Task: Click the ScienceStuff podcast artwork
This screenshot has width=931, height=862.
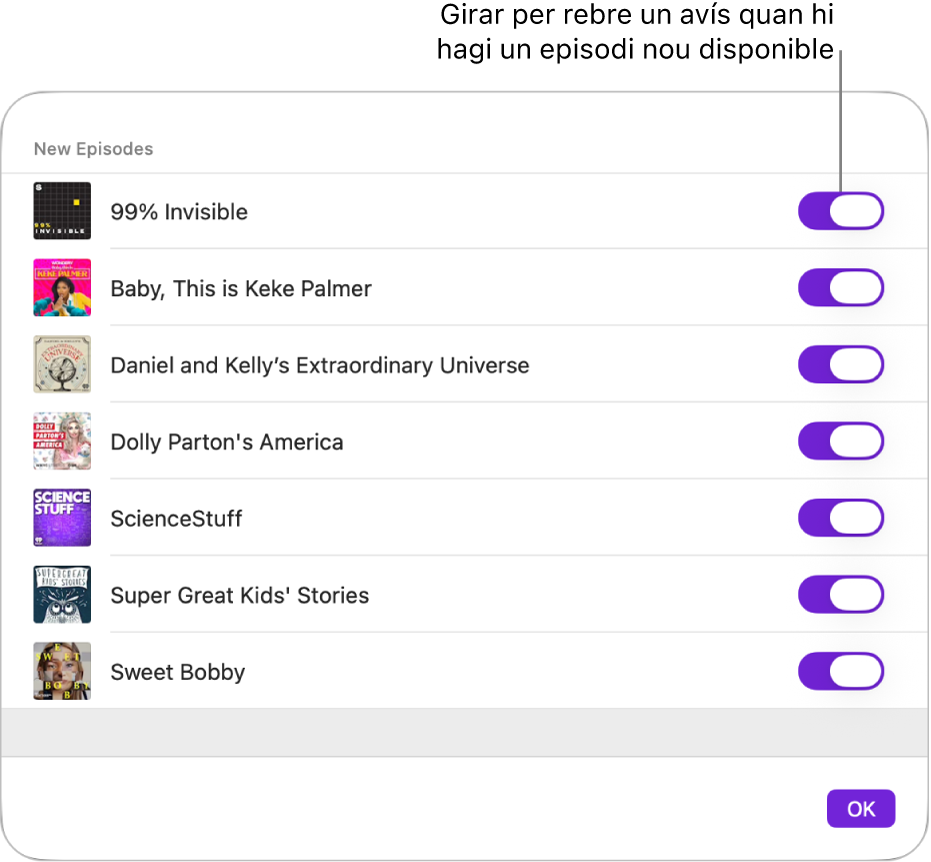Action: pos(61,517)
